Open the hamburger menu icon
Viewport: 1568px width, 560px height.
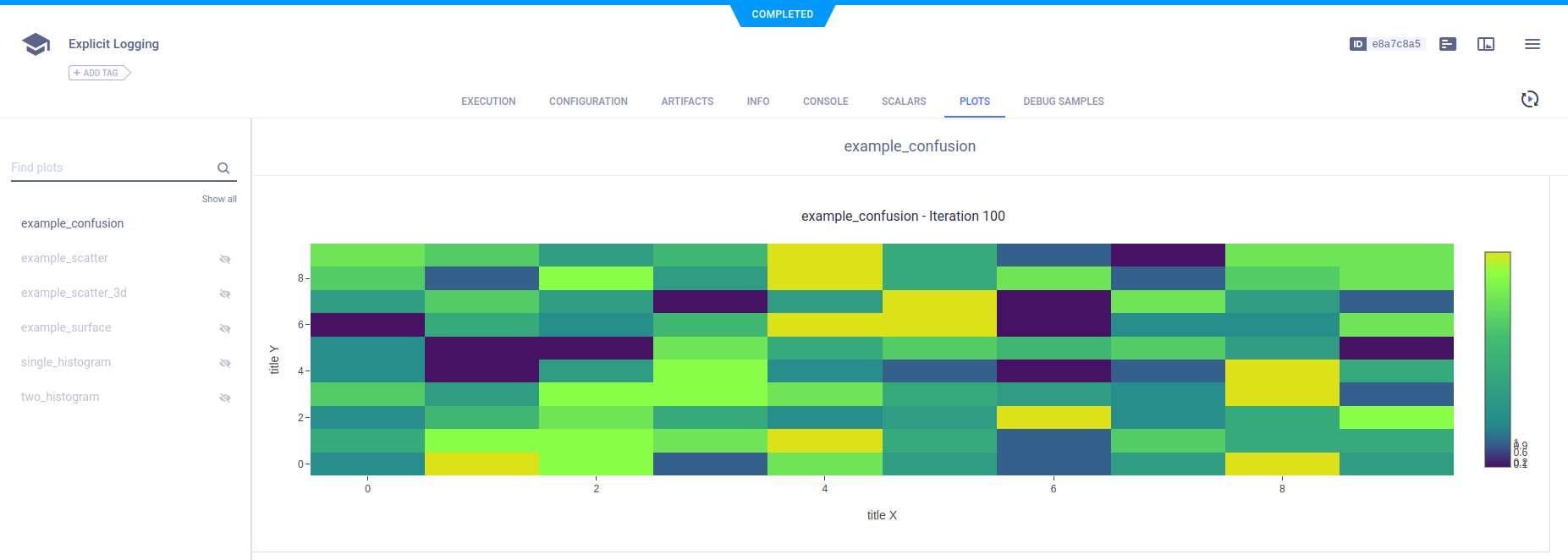[1532, 44]
